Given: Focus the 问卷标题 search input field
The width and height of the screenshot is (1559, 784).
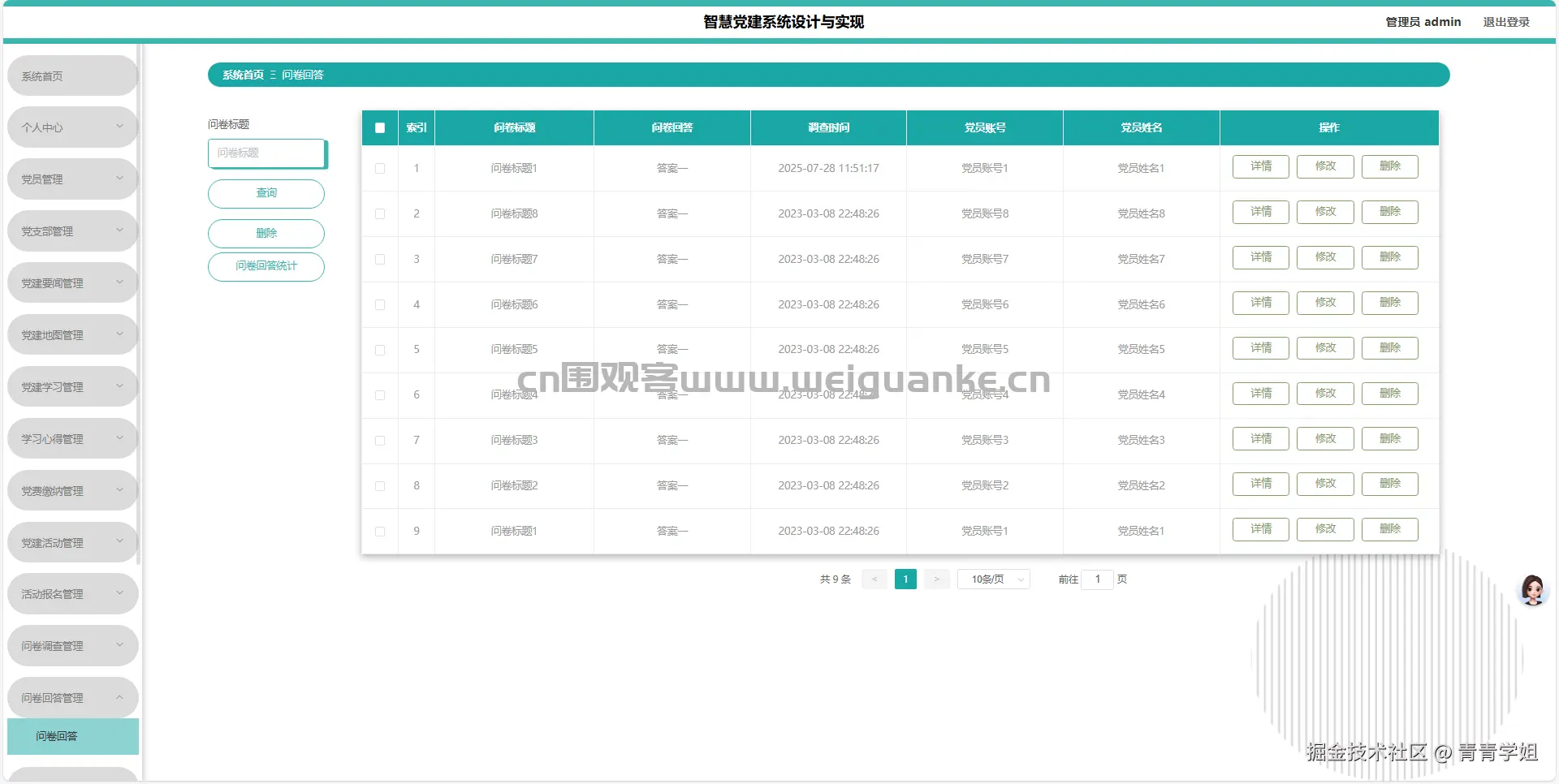Looking at the screenshot, I should [266, 153].
